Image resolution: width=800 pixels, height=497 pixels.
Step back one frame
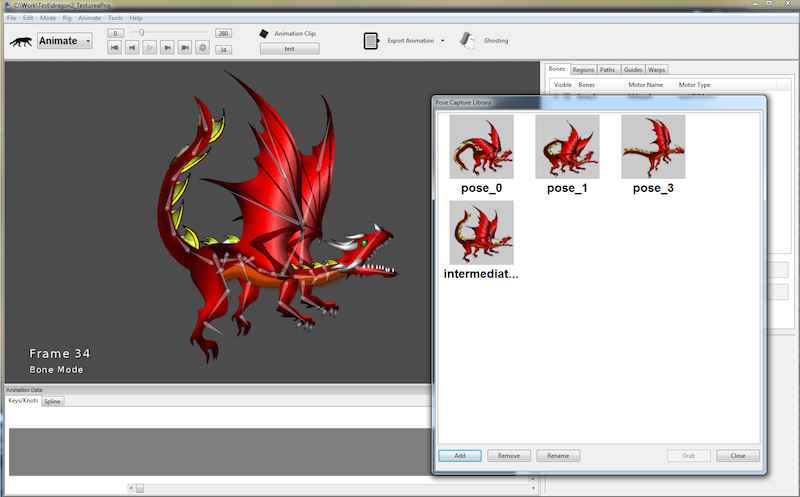(132, 47)
